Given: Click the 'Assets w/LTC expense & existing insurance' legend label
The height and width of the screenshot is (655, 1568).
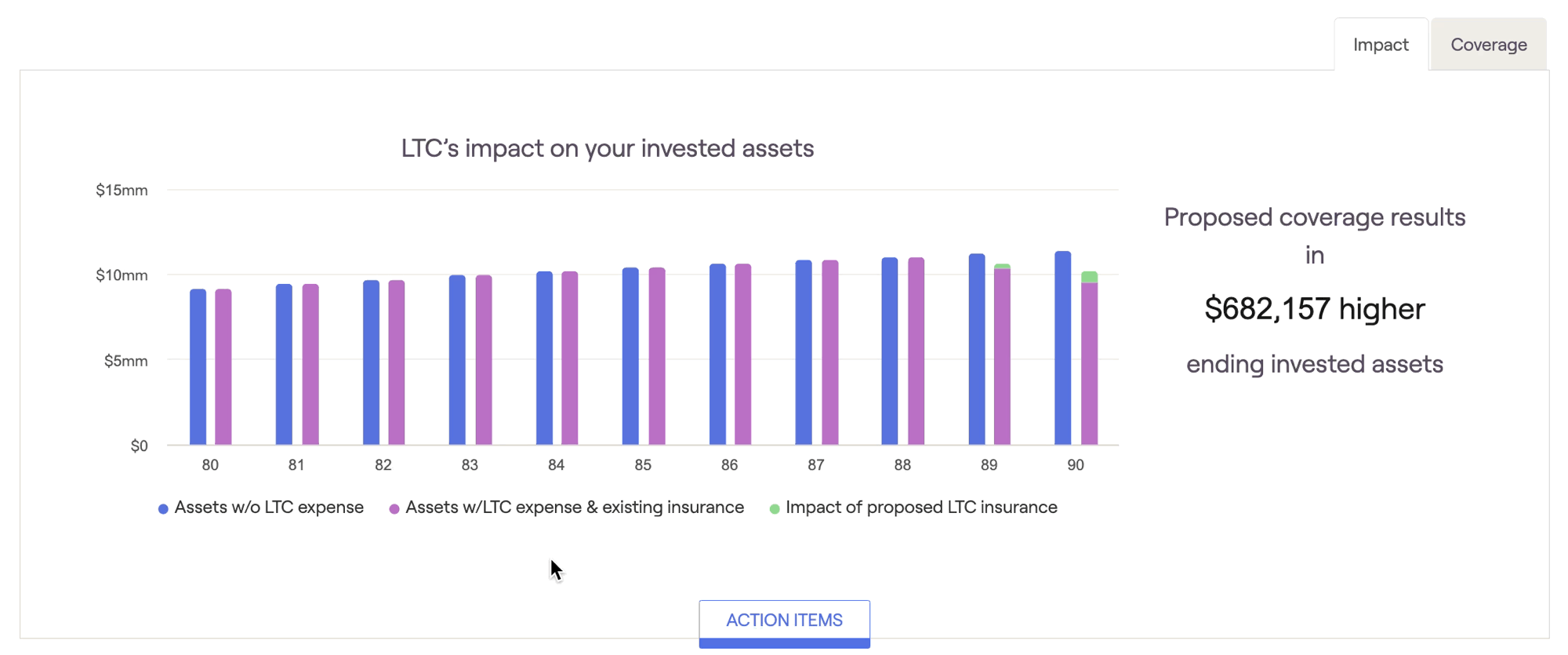Looking at the screenshot, I should (x=575, y=508).
